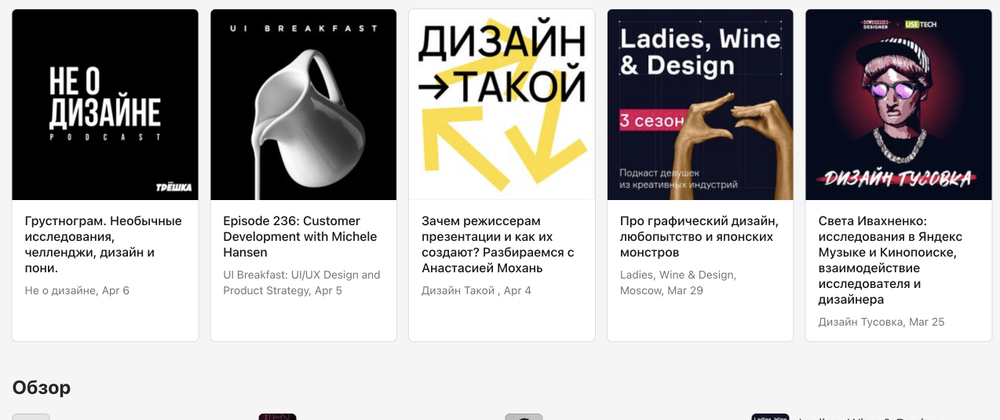This screenshot has height=420, width=1000.
Task: Open the UI Breakfast milk jug cover
Action: coord(304,105)
